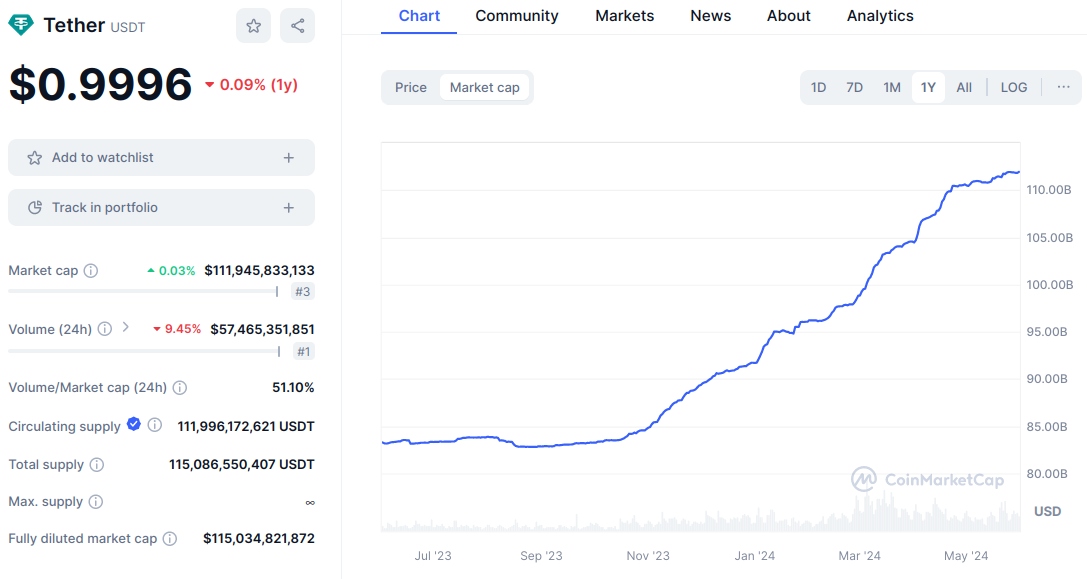
Task: Click the 115,086,550,407 USDT total supply
Action: pyautogui.click(x=242, y=465)
